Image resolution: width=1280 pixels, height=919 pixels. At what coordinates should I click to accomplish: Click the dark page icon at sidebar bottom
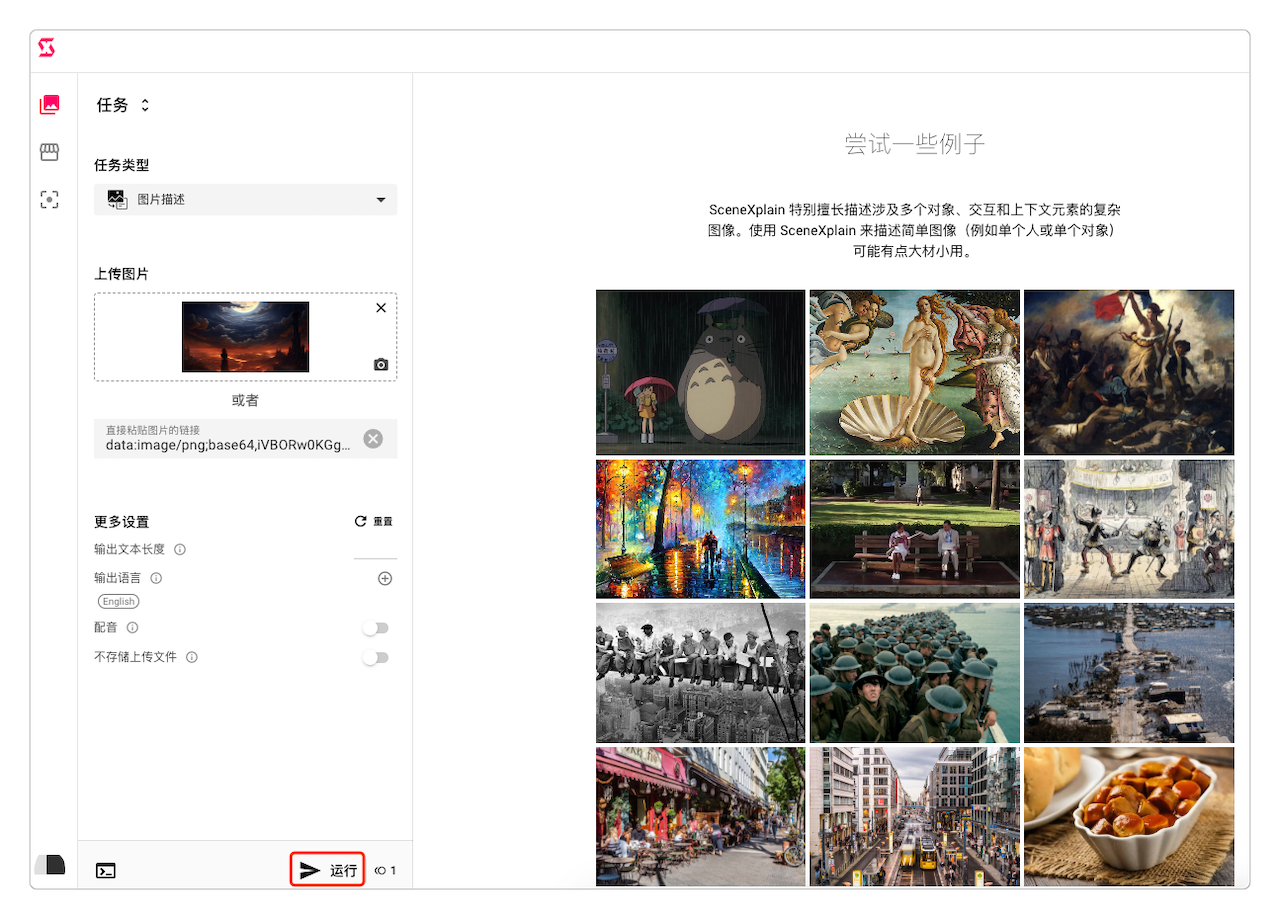(x=50, y=865)
